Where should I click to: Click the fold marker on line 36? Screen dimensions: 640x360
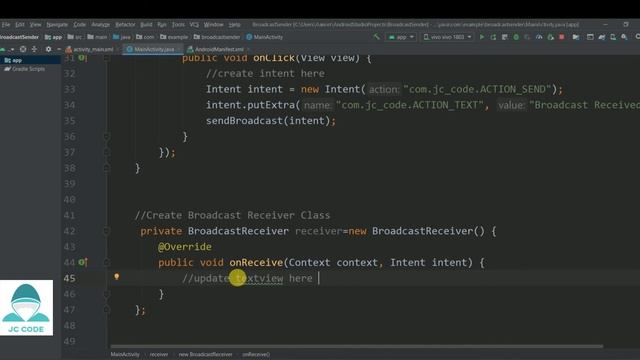point(107,136)
